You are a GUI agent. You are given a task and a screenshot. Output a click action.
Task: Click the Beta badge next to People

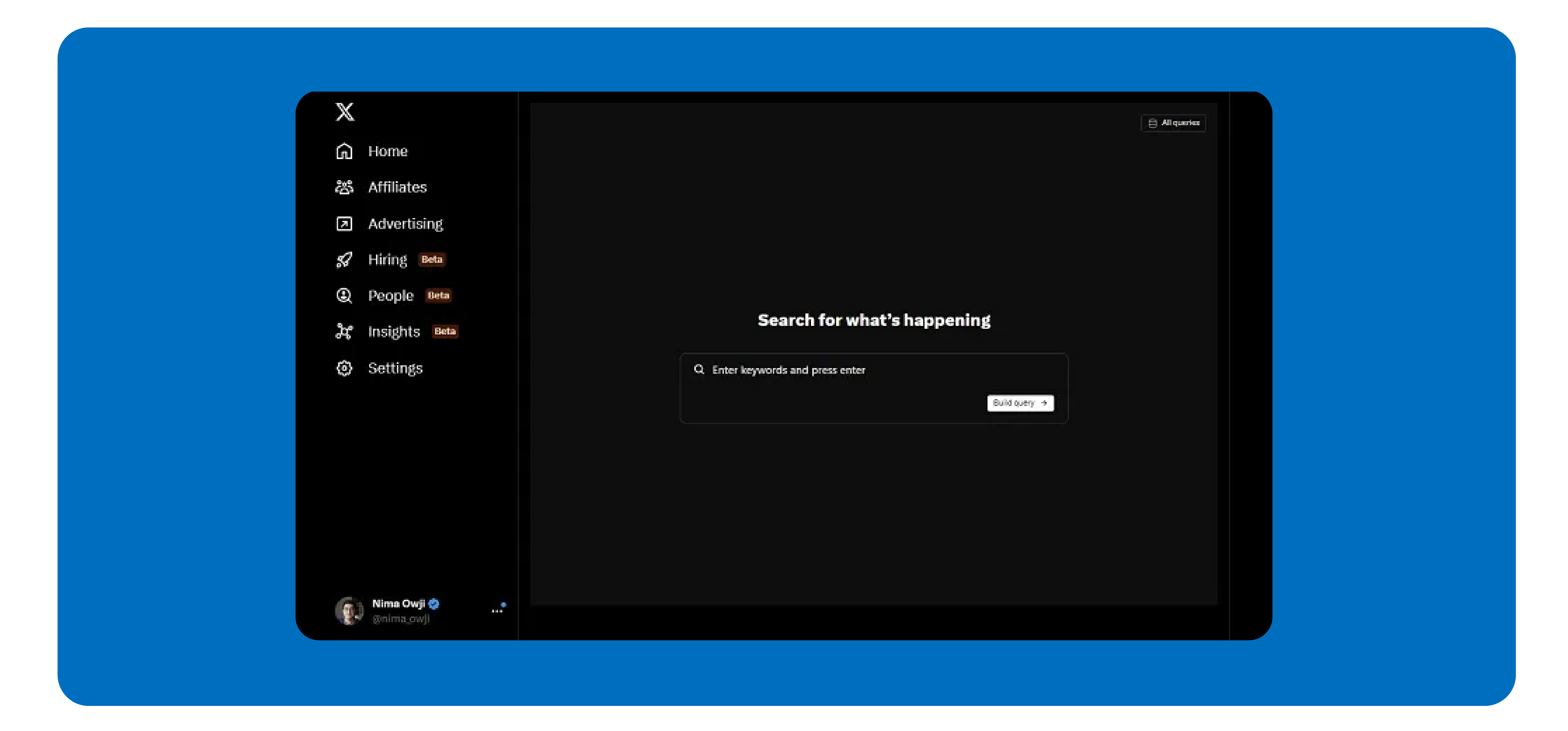pyautogui.click(x=438, y=296)
